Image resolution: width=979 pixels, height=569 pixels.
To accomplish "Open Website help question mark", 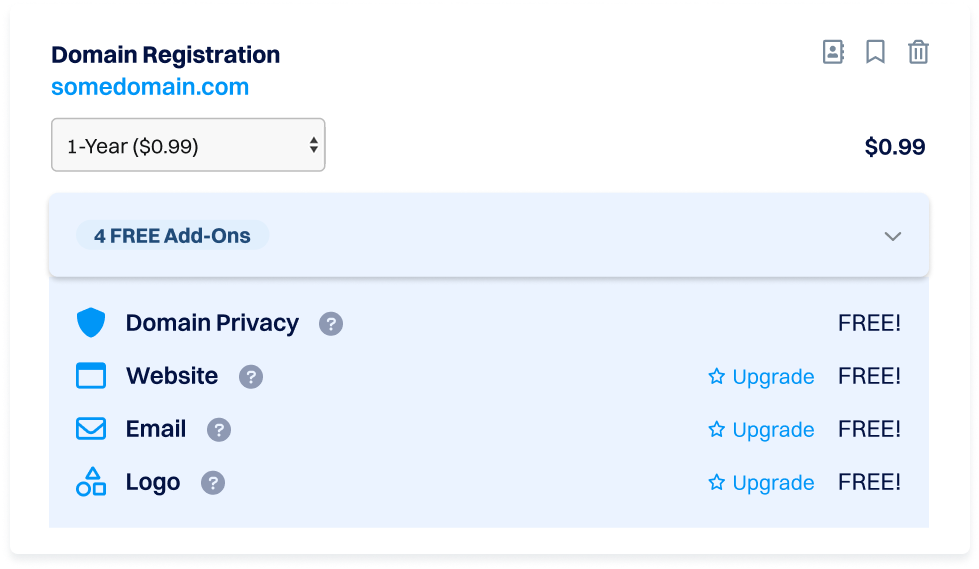I will tap(251, 377).
